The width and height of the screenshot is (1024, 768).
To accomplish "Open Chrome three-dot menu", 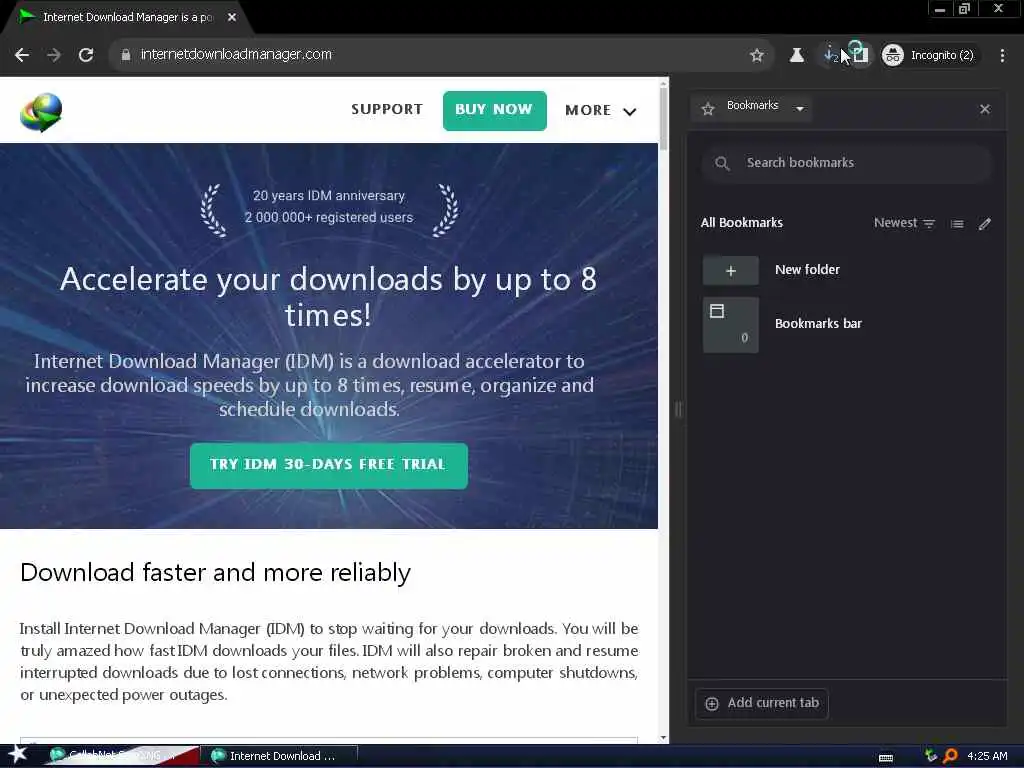I will click(x=1002, y=56).
